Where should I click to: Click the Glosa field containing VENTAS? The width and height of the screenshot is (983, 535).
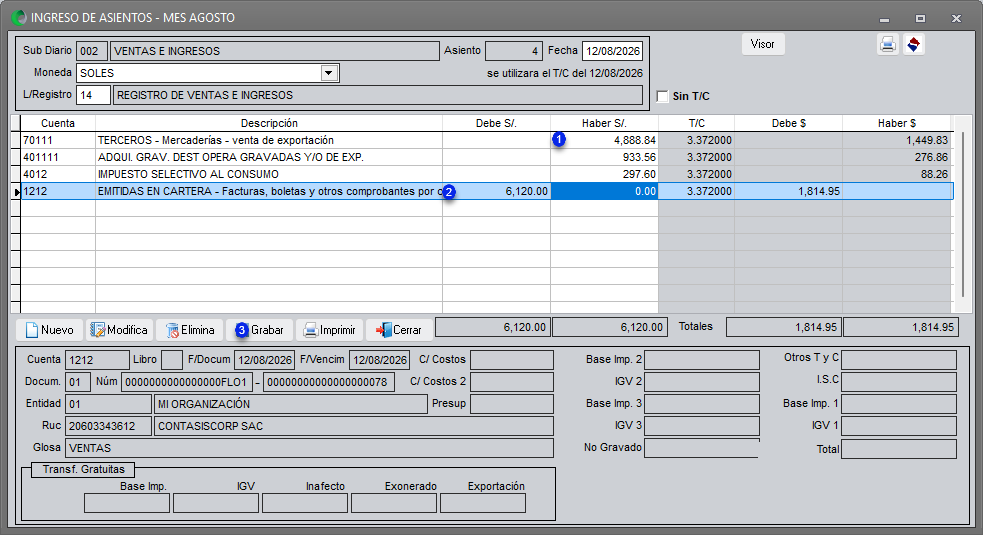[x=309, y=448]
